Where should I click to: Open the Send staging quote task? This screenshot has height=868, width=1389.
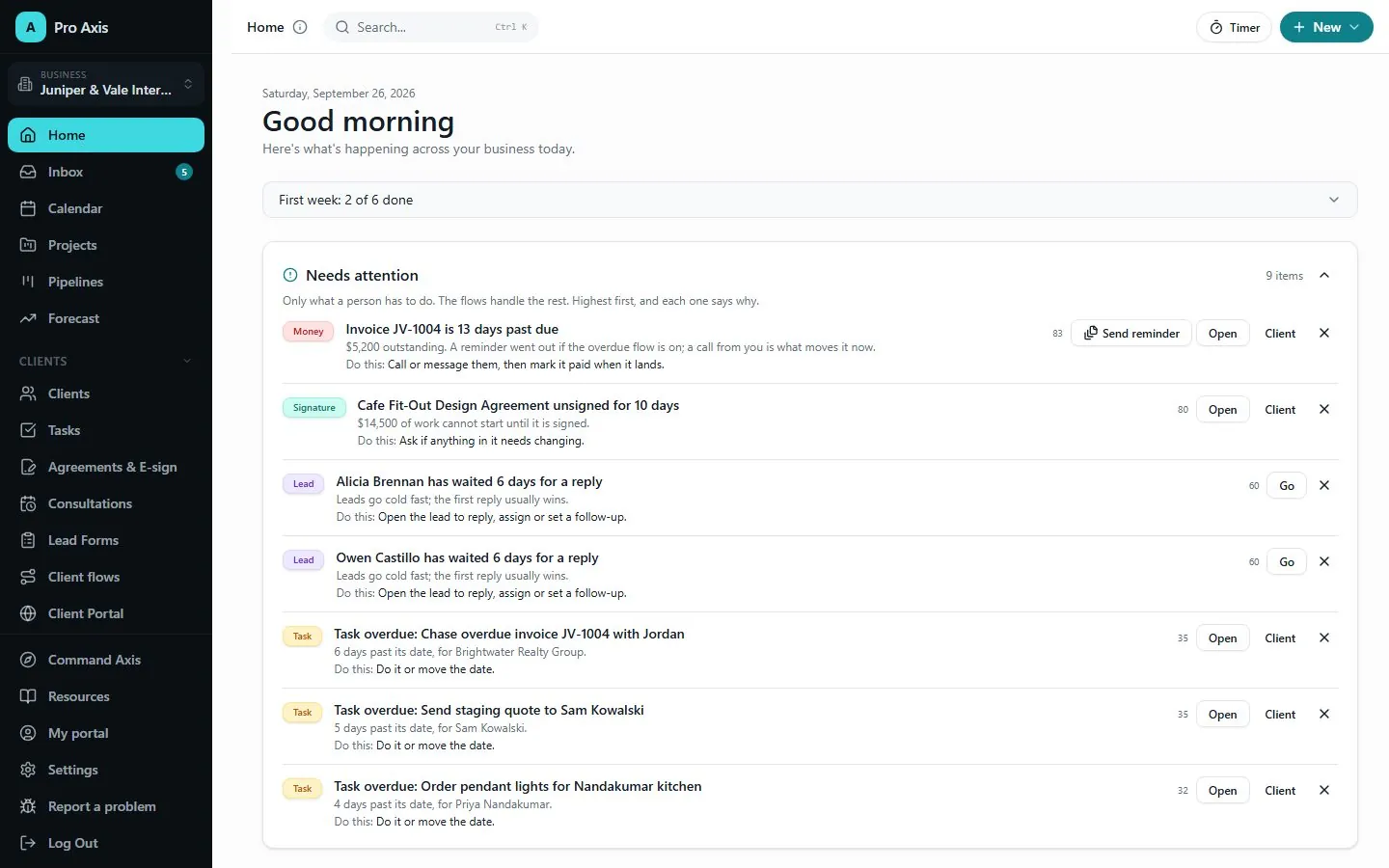tap(1222, 714)
